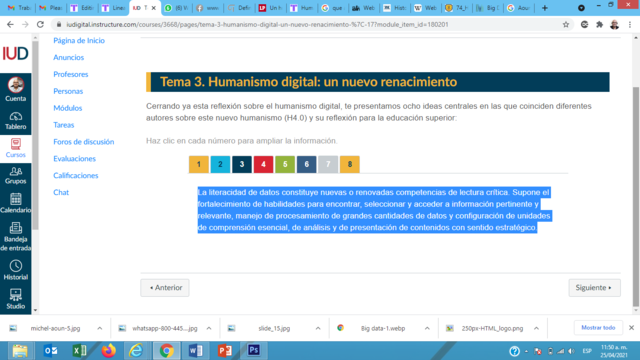This screenshot has width=640, height=360.
Task: Select light blue number 2 box
Action: [220, 164]
